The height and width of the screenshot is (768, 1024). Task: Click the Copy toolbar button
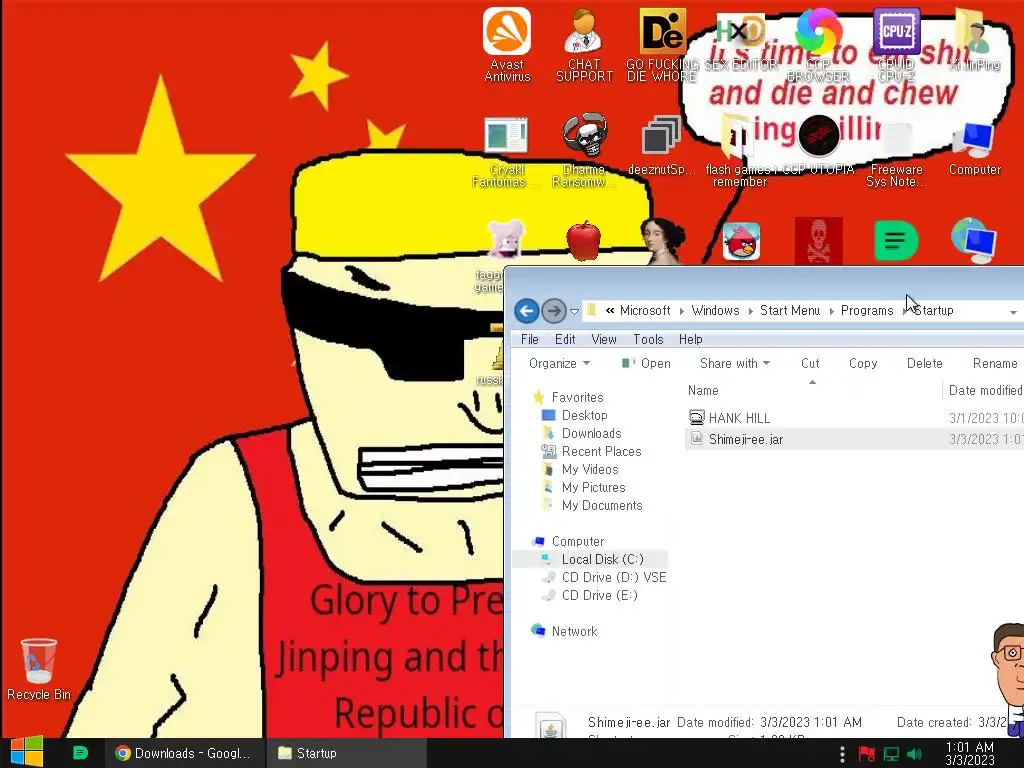coord(863,363)
